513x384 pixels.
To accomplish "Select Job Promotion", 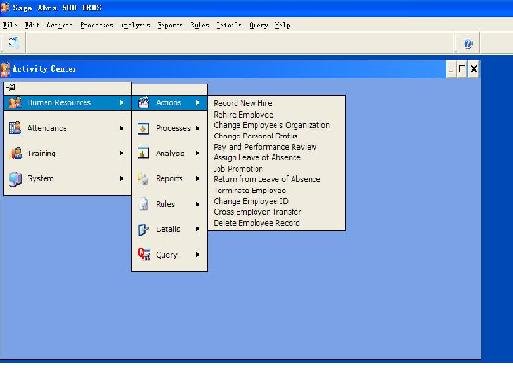I will click(x=238, y=169).
